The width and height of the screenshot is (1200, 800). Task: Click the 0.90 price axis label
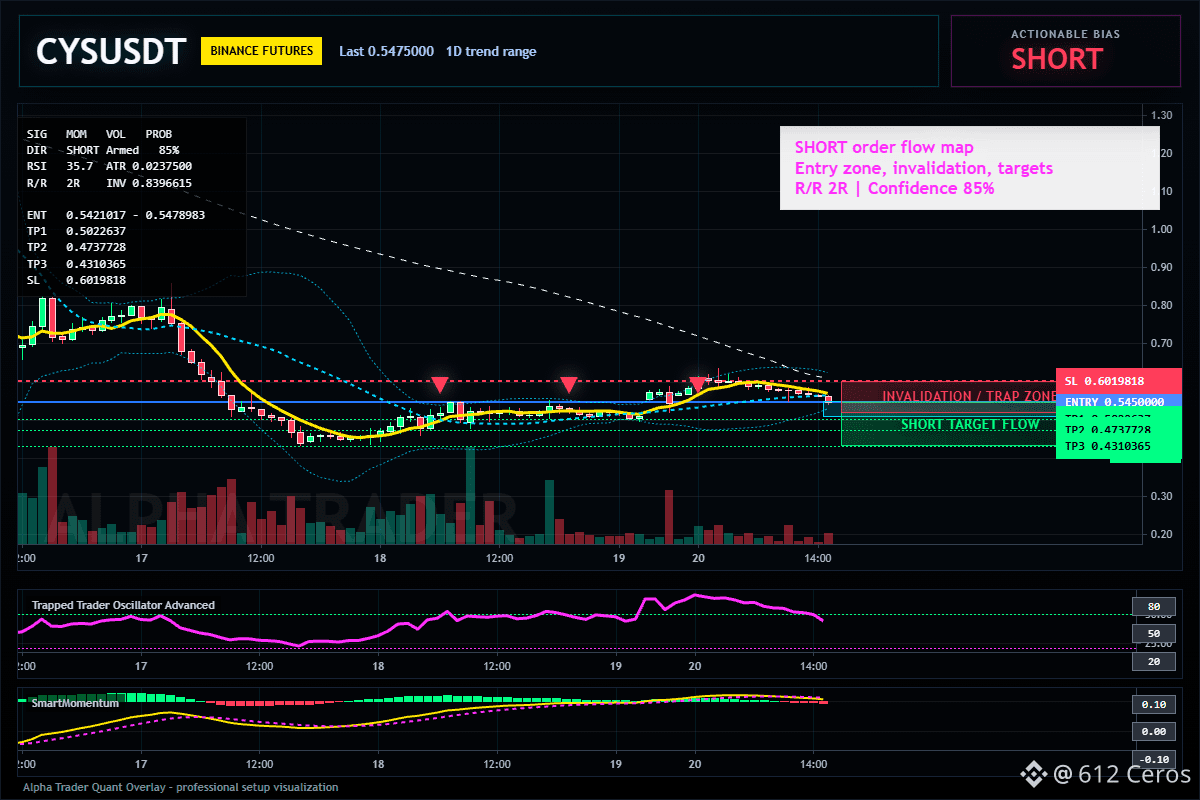click(x=1160, y=267)
